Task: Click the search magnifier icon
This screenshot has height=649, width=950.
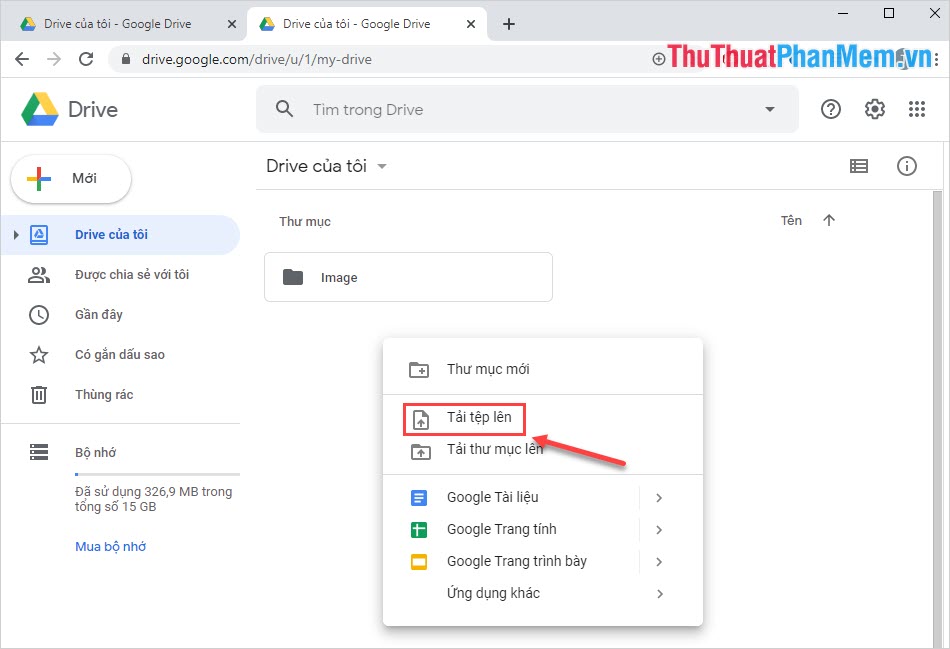Action: pos(284,109)
